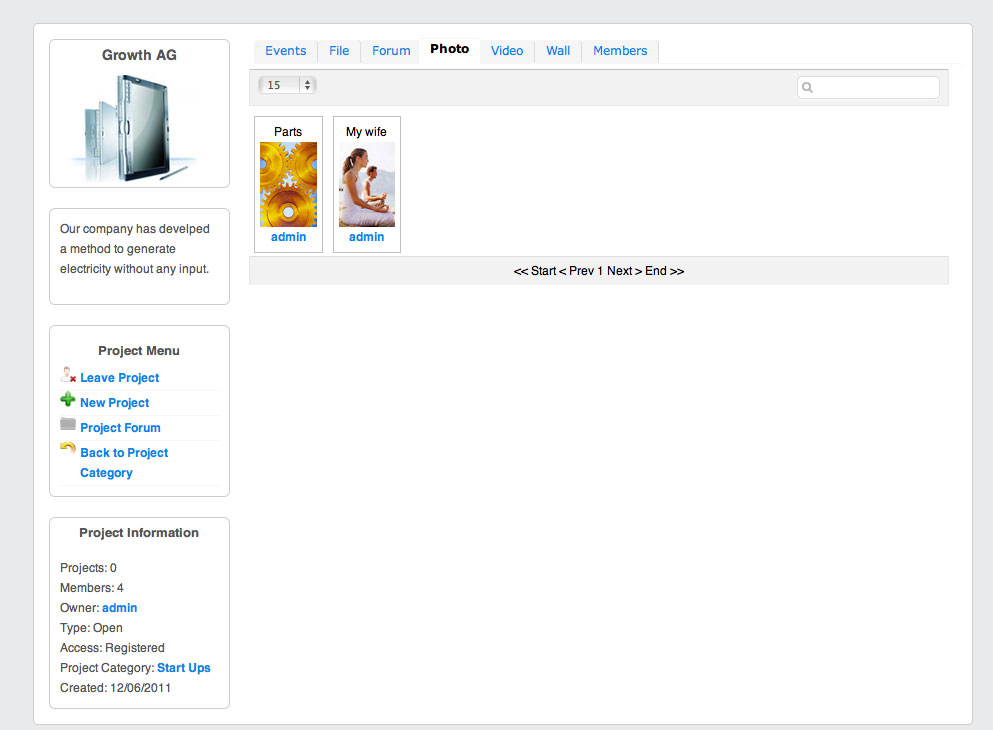993x730 pixels.
Task: Open the items-per-page dropdown showing 15
Action: click(x=287, y=85)
